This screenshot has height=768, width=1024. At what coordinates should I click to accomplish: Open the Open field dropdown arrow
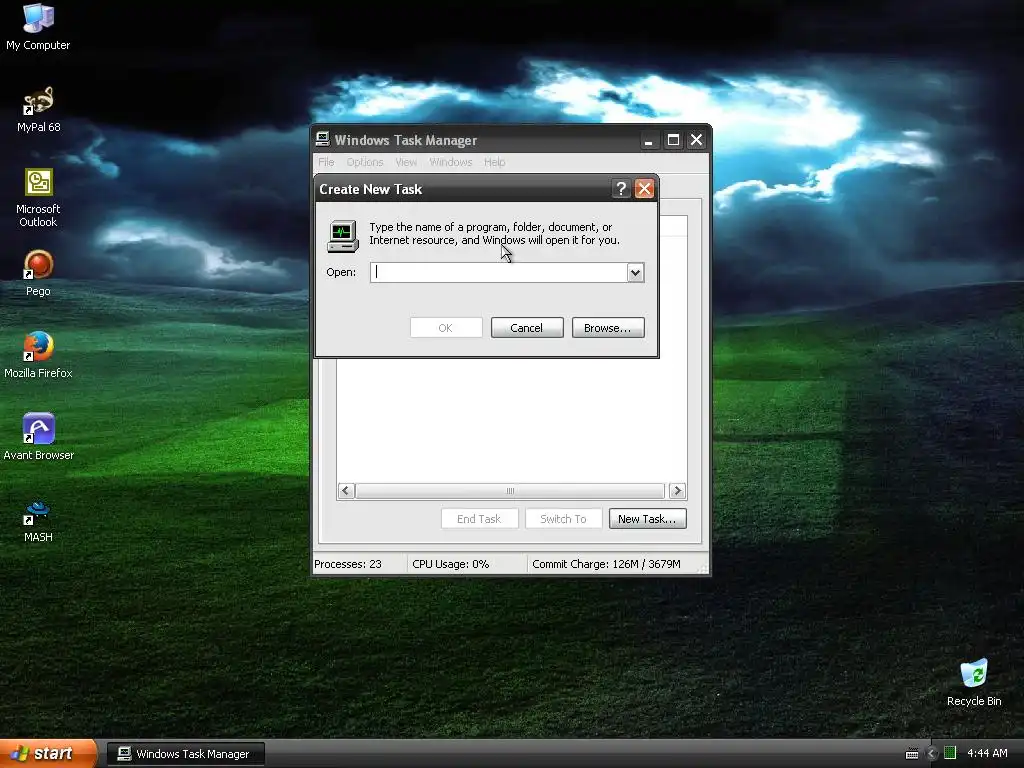pos(635,272)
